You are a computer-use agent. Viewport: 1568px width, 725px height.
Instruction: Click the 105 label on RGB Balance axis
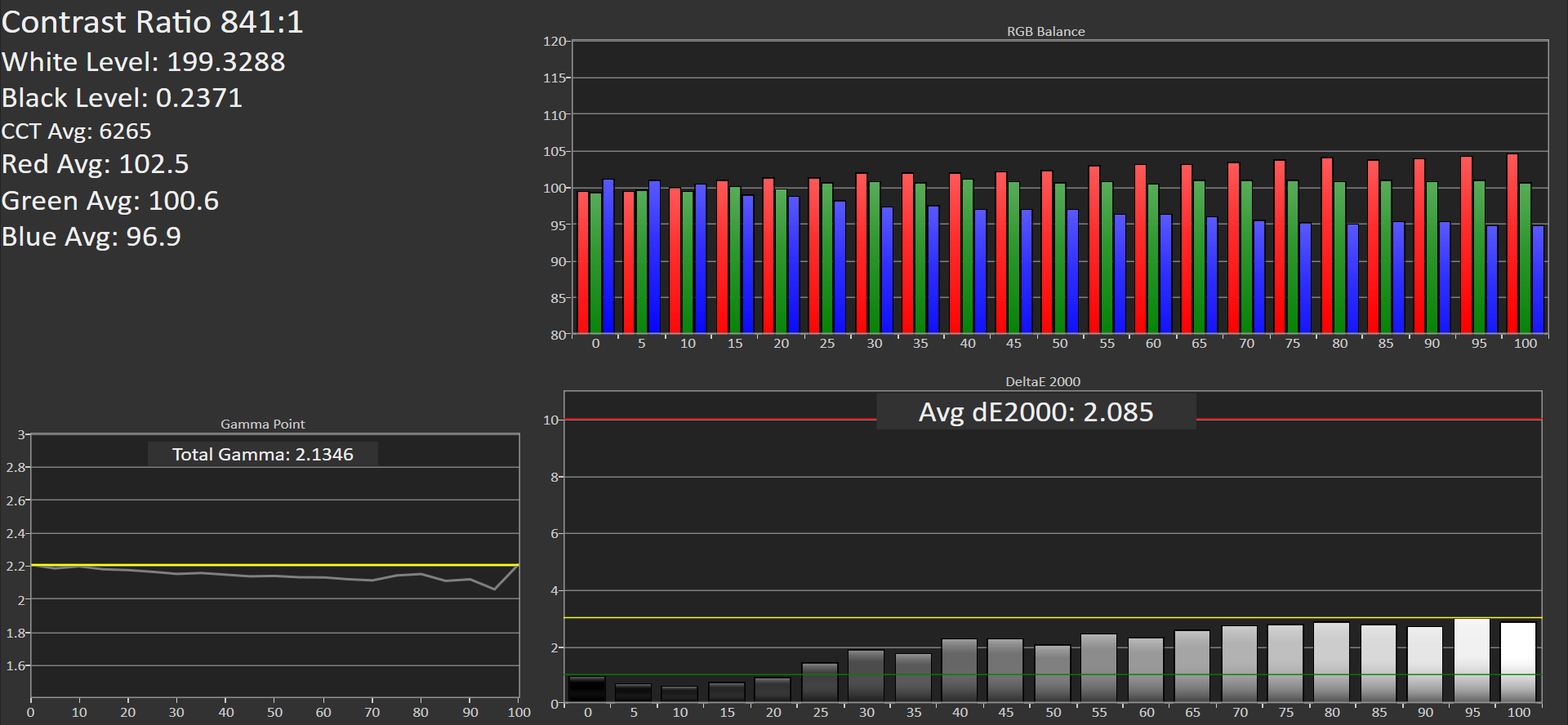click(x=555, y=151)
